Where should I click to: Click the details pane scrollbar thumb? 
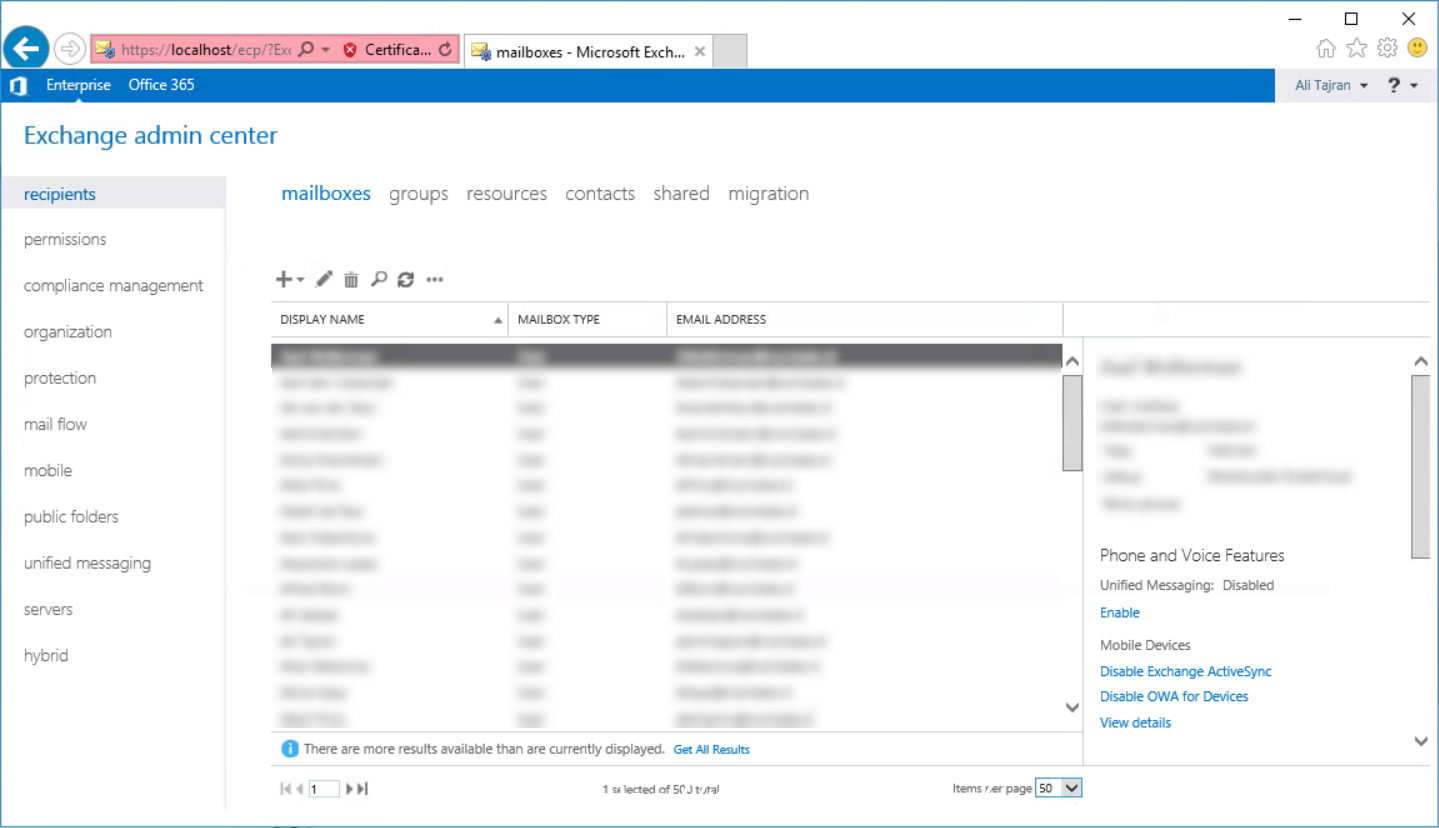point(1421,466)
